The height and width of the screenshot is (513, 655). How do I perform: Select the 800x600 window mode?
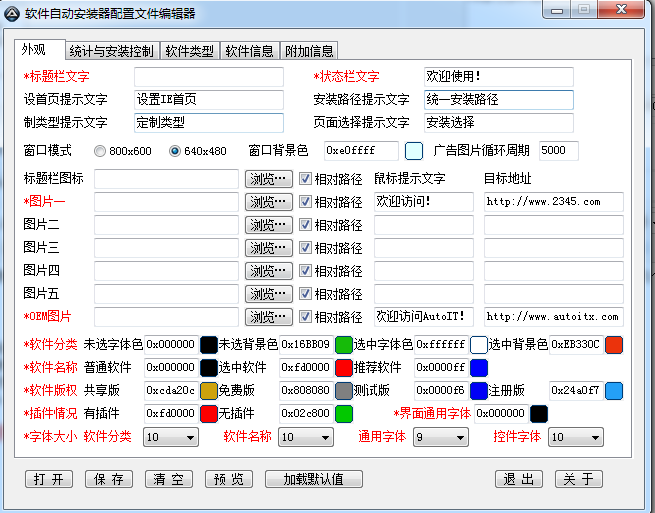tap(100, 151)
